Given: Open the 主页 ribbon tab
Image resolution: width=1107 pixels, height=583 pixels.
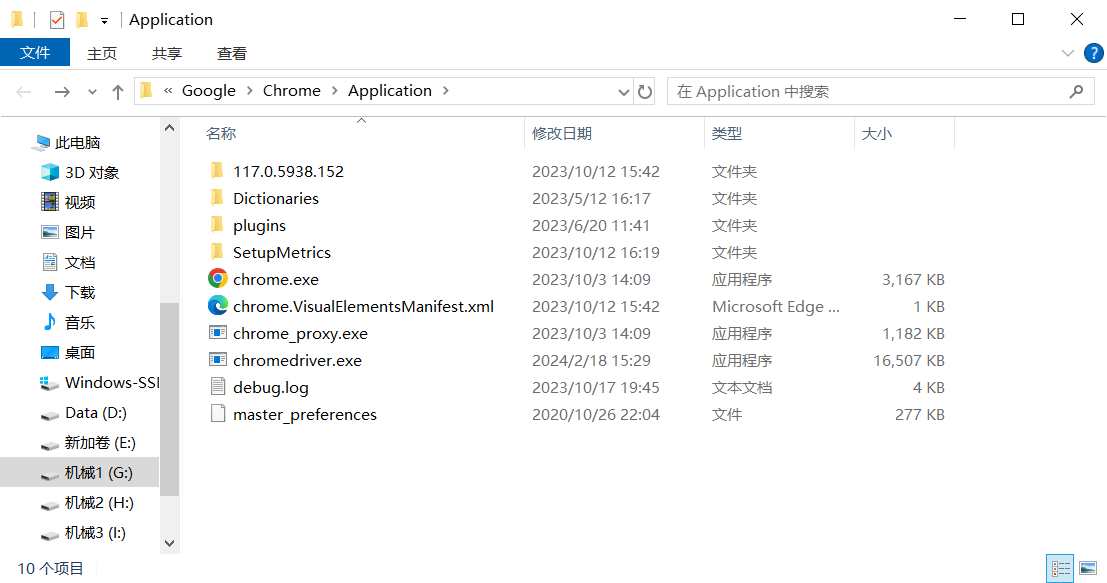Looking at the screenshot, I should 102,54.
